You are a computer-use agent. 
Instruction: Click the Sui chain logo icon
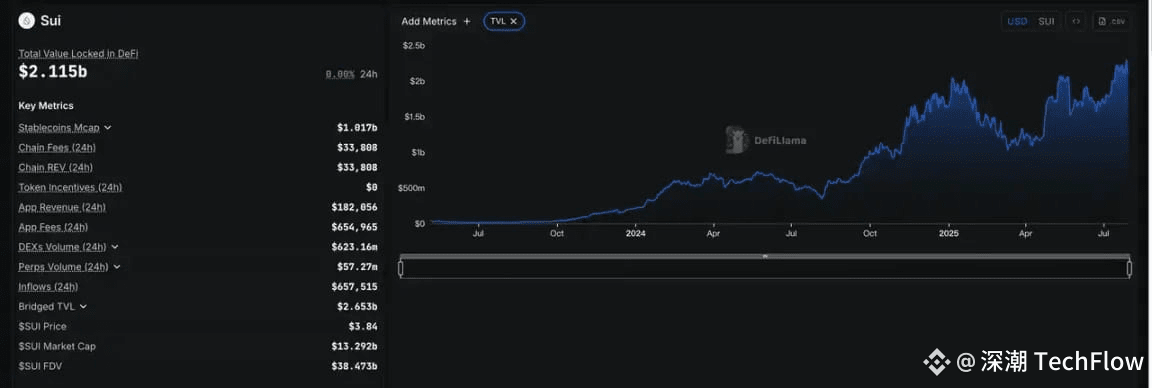[x=27, y=21]
